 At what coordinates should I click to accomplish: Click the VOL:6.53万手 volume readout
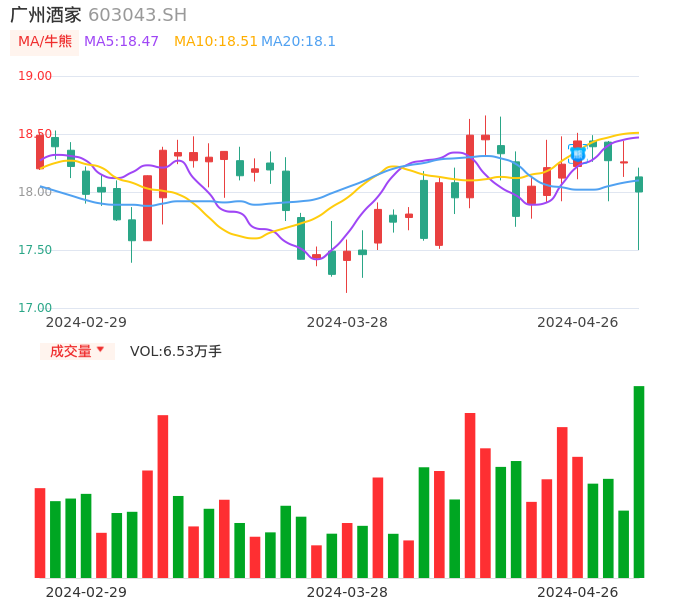coord(176,351)
